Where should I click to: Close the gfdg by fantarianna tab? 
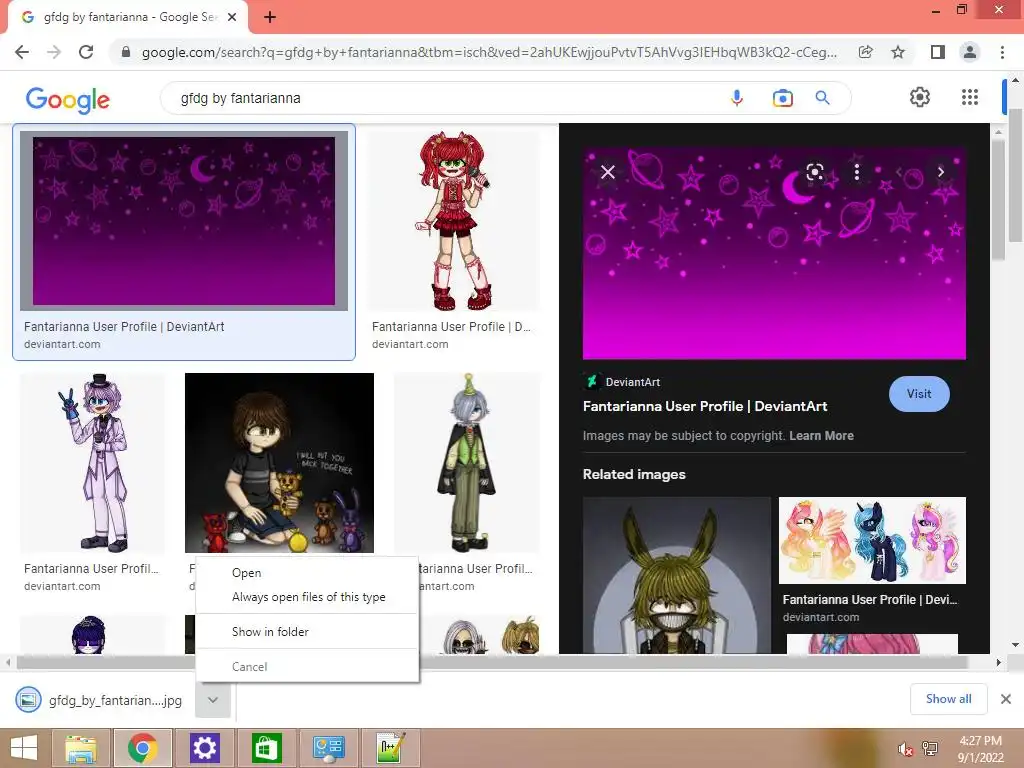(x=232, y=17)
